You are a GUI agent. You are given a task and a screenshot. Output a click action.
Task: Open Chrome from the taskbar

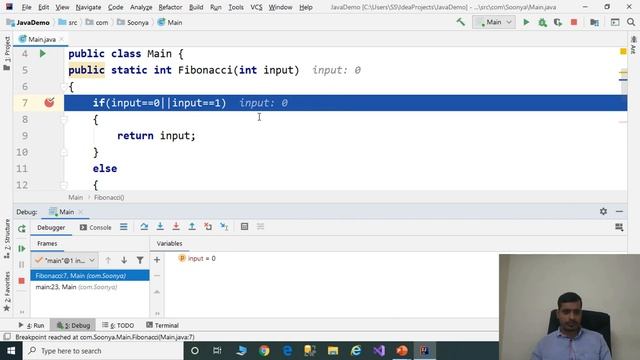(264, 351)
